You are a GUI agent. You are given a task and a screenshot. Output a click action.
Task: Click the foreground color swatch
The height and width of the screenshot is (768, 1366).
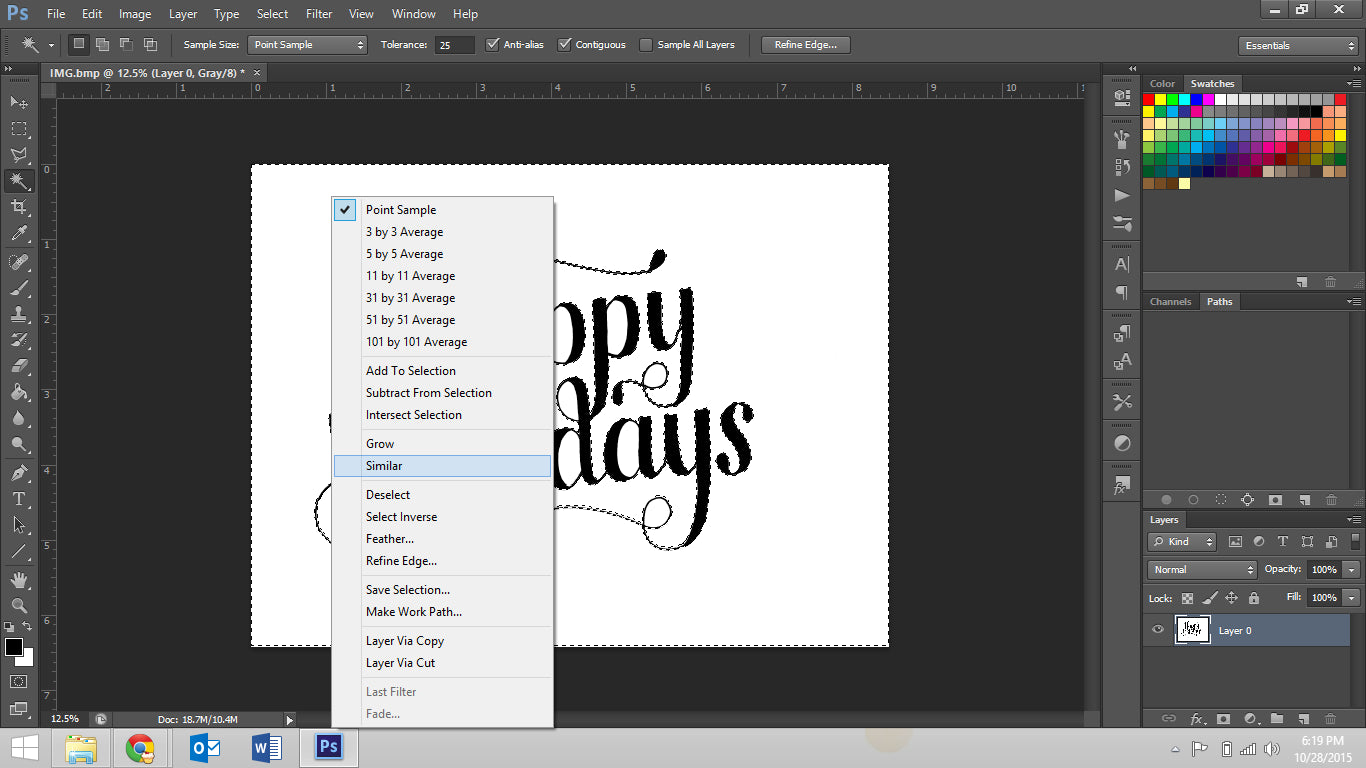13,648
